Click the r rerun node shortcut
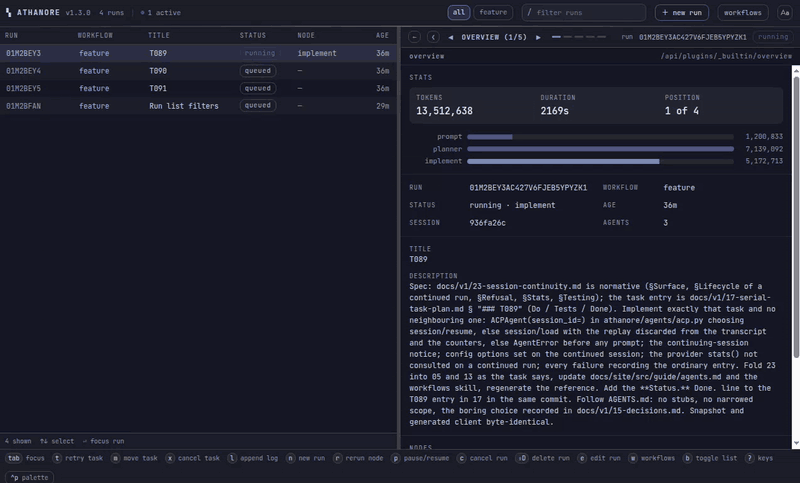 (x=358, y=458)
